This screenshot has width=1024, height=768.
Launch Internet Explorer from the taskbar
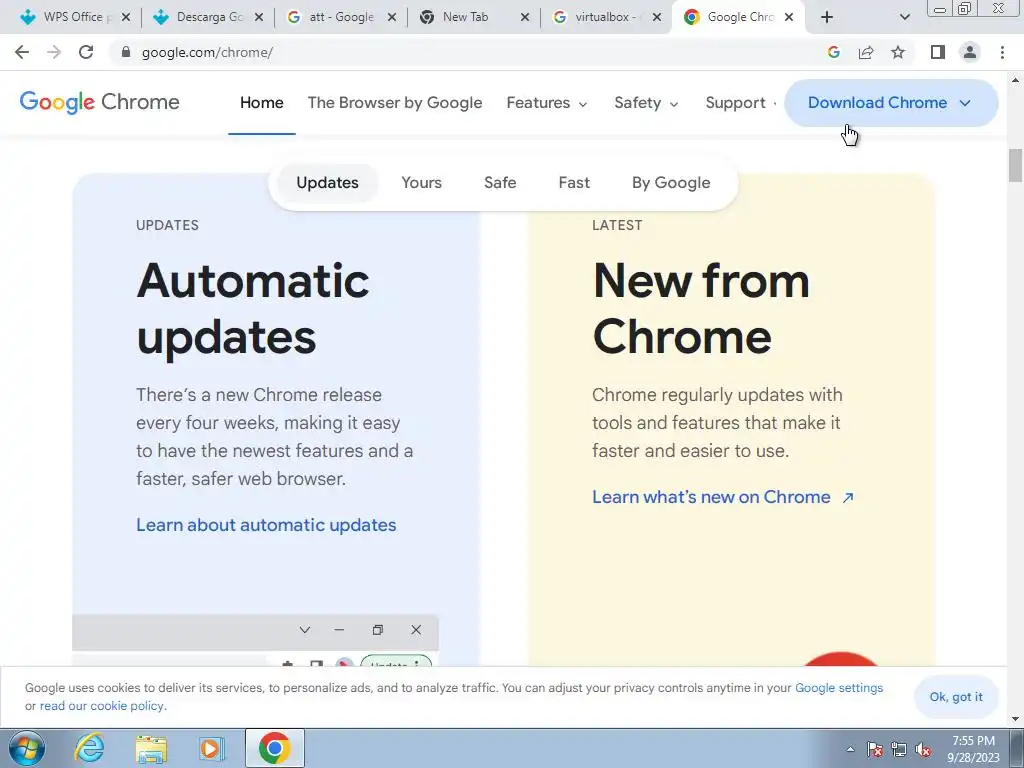[x=89, y=748]
